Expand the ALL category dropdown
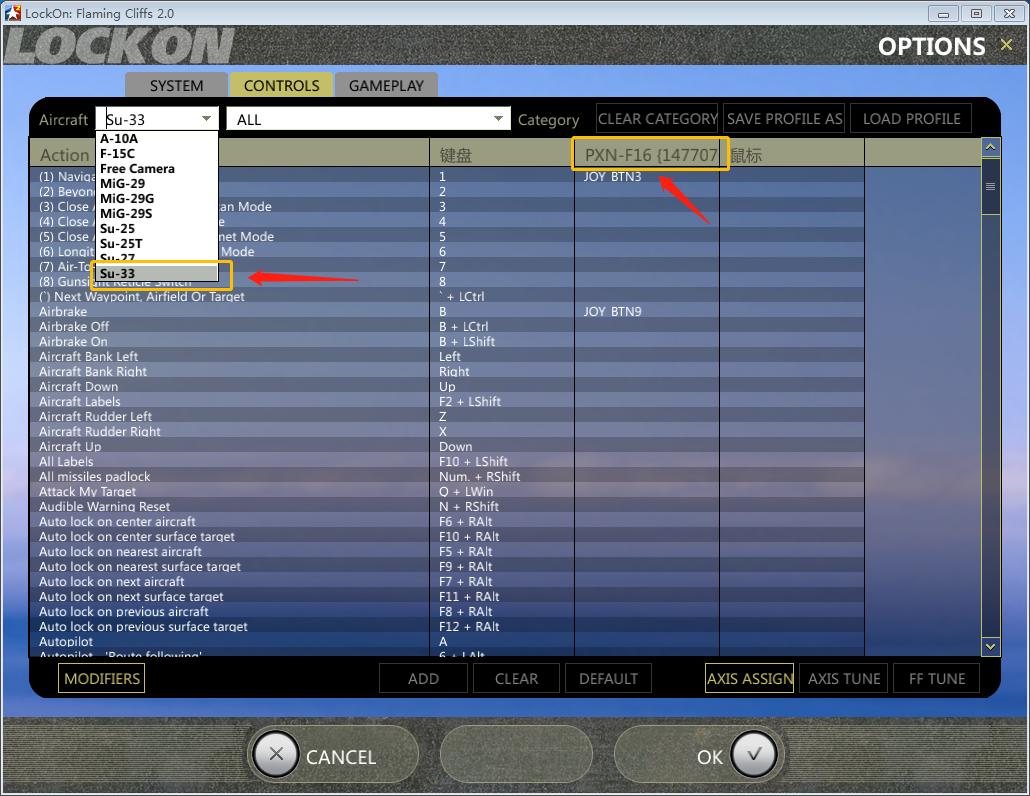The image size is (1030, 796). (498, 119)
